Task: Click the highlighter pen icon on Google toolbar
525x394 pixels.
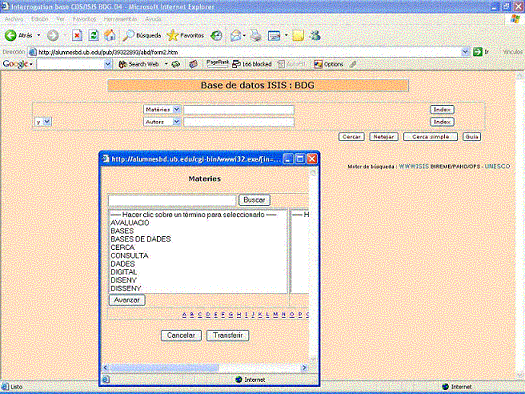Action: point(353,64)
